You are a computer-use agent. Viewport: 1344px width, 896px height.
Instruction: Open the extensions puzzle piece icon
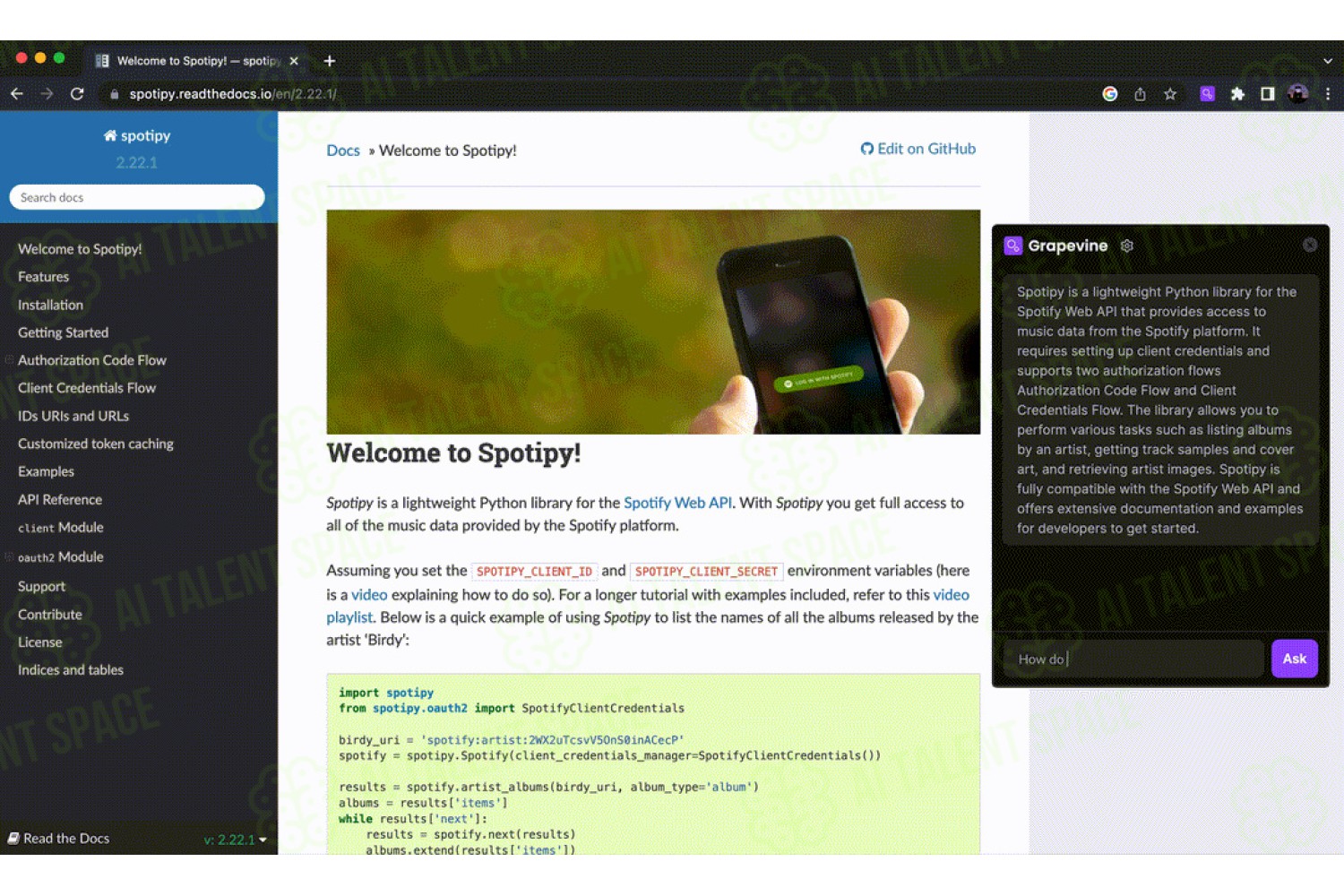(1237, 94)
